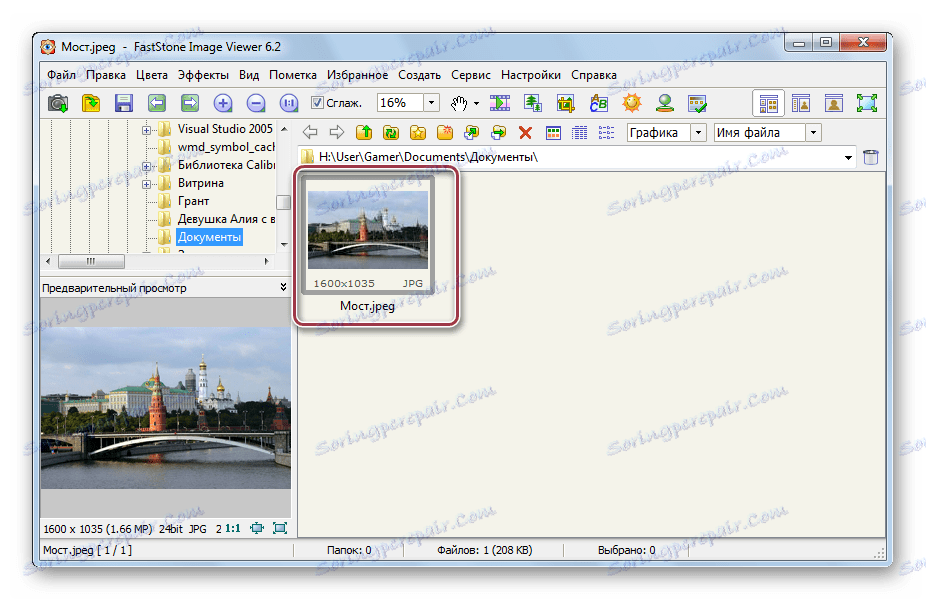926x600 pixels.
Task: Open the crop board tool icon
Action: (x=566, y=103)
